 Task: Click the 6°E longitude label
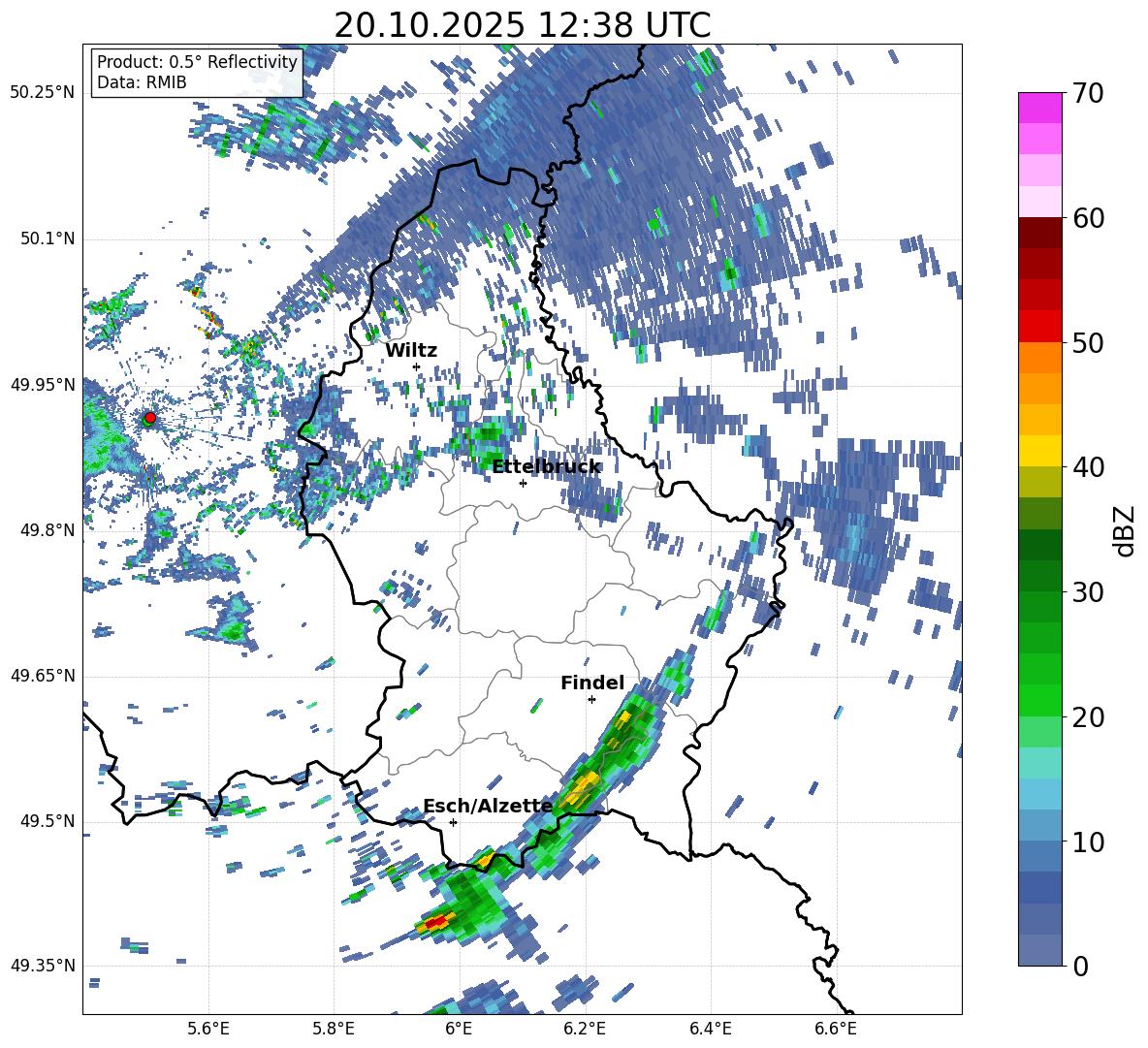pyautogui.click(x=459, y=1029)
